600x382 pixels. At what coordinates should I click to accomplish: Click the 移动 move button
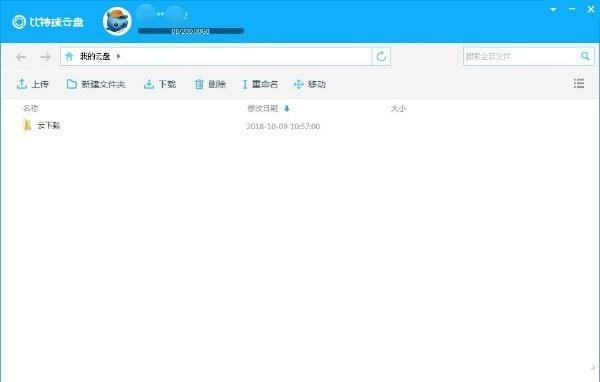309,84
